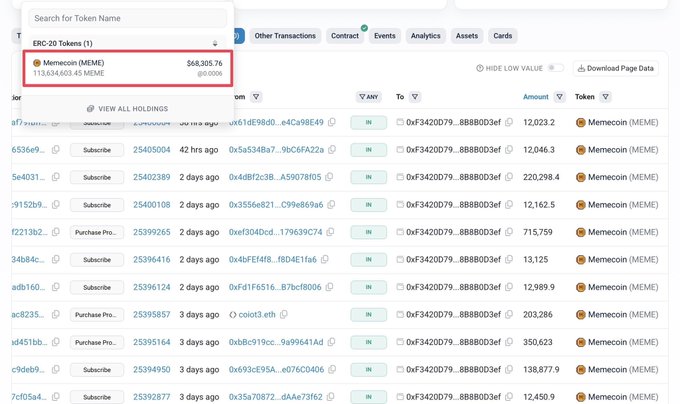The image size is (680, 404).
Task: Toggle the Hide Low Value switch
Action: click(x=556, y=68)
